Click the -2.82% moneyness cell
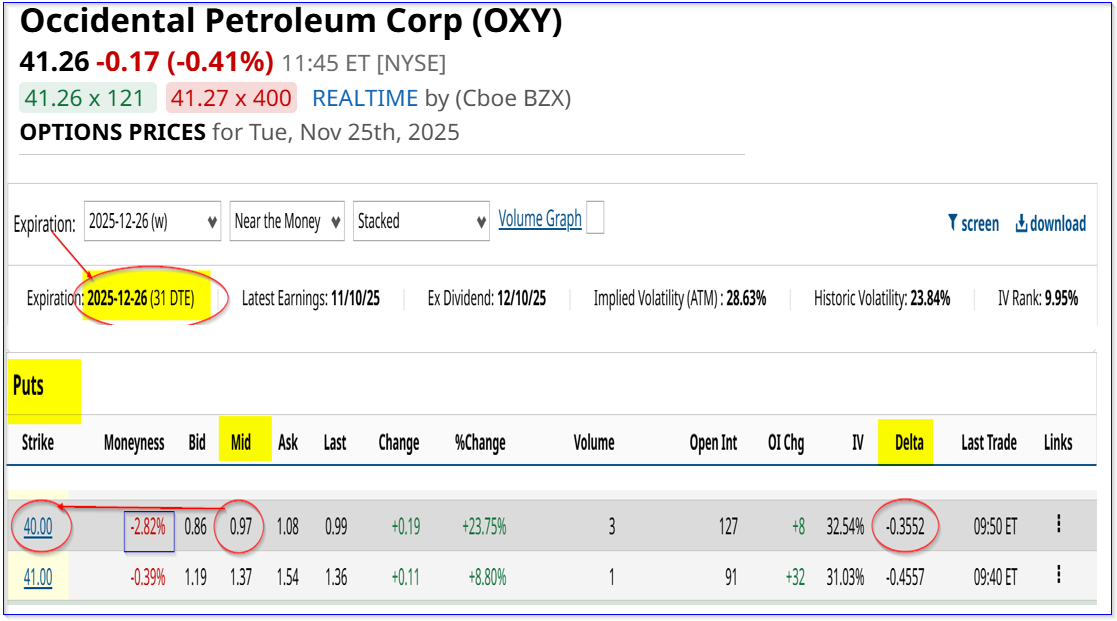 [x=150, y=526]
